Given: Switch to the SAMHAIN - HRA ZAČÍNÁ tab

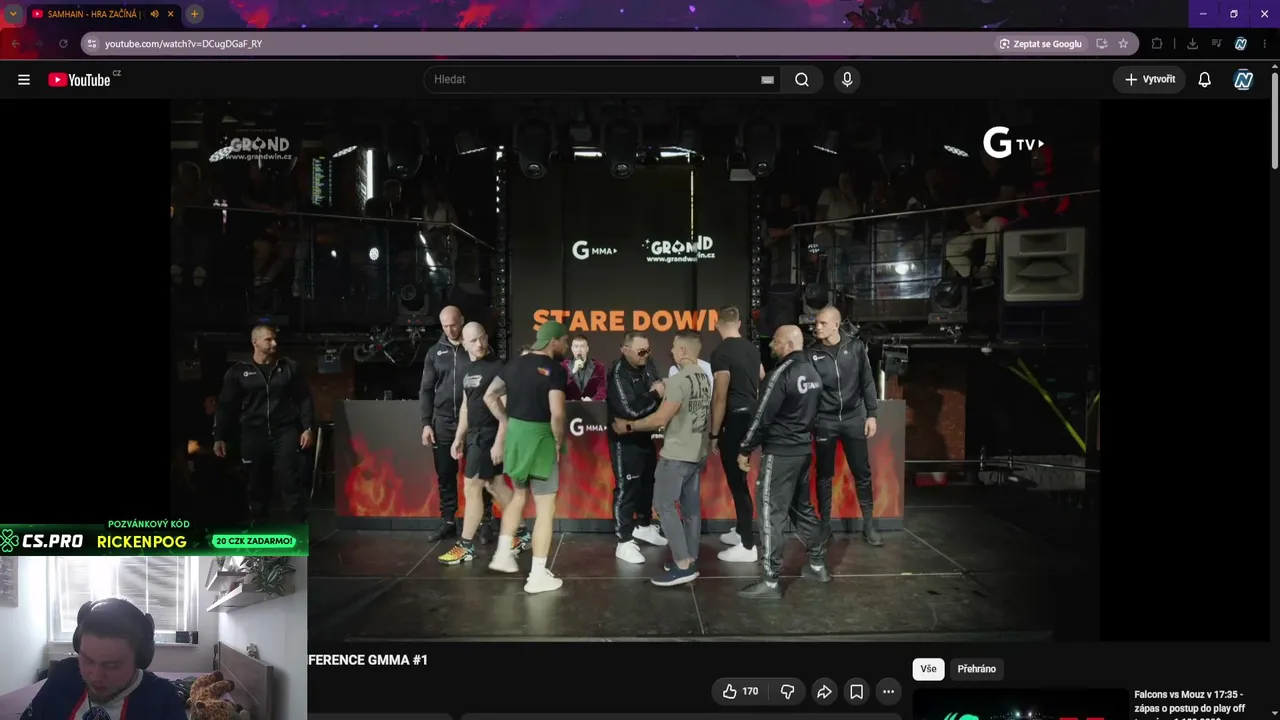Looking at the screenshot, I should (90, 14).
